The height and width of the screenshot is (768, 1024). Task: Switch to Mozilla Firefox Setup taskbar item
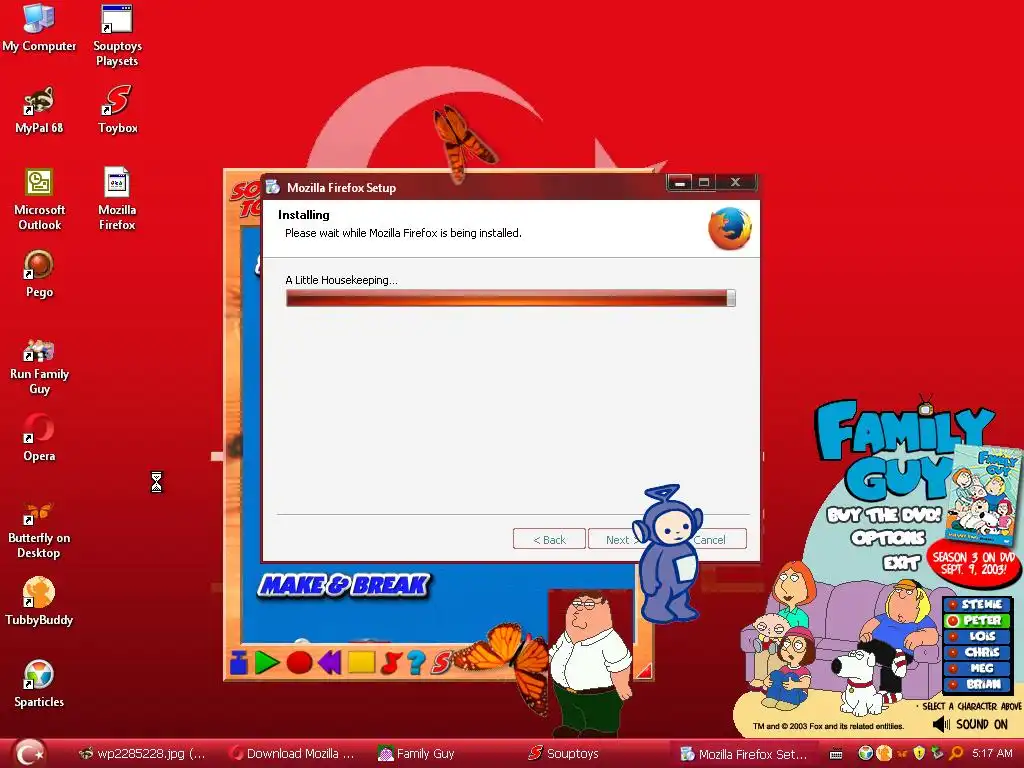(x=743, y=754)
